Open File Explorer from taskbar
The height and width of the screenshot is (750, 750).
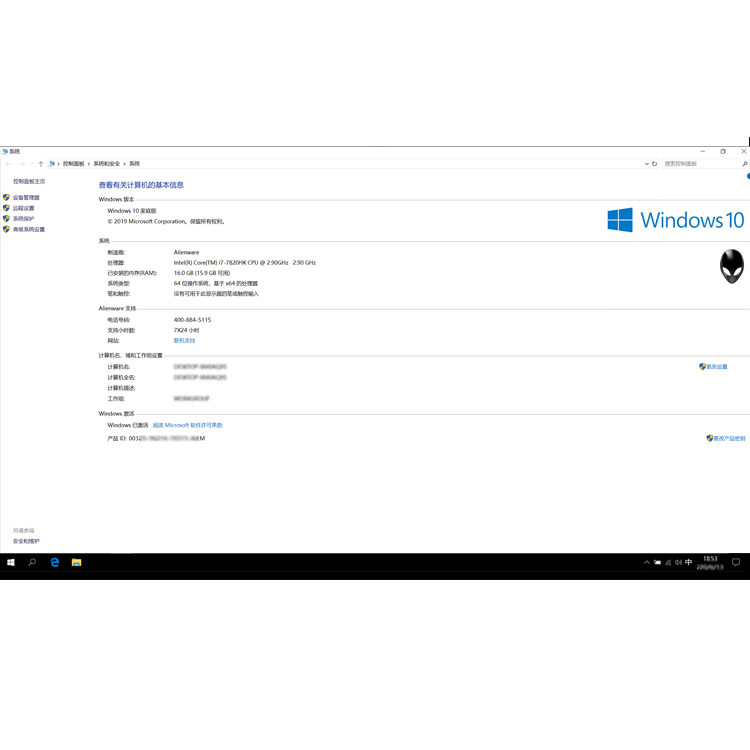(x=77, y=562)
